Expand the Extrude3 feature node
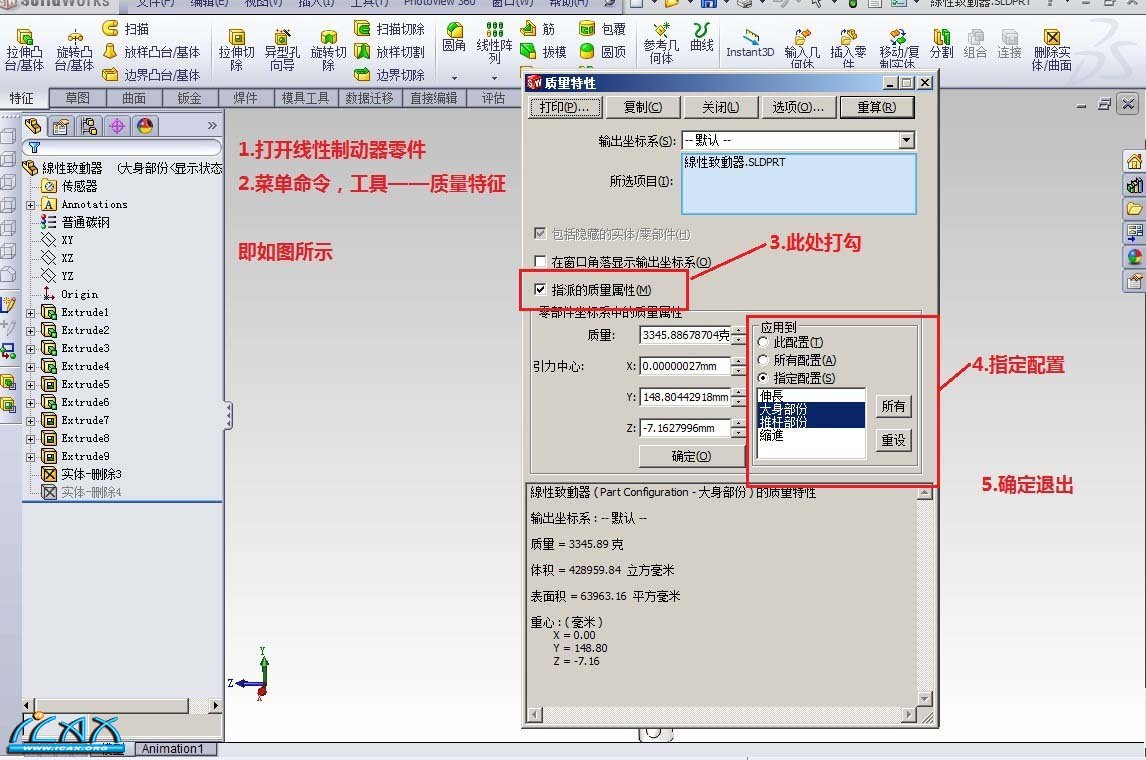1146x760 pixels. (x=31, y=349)
